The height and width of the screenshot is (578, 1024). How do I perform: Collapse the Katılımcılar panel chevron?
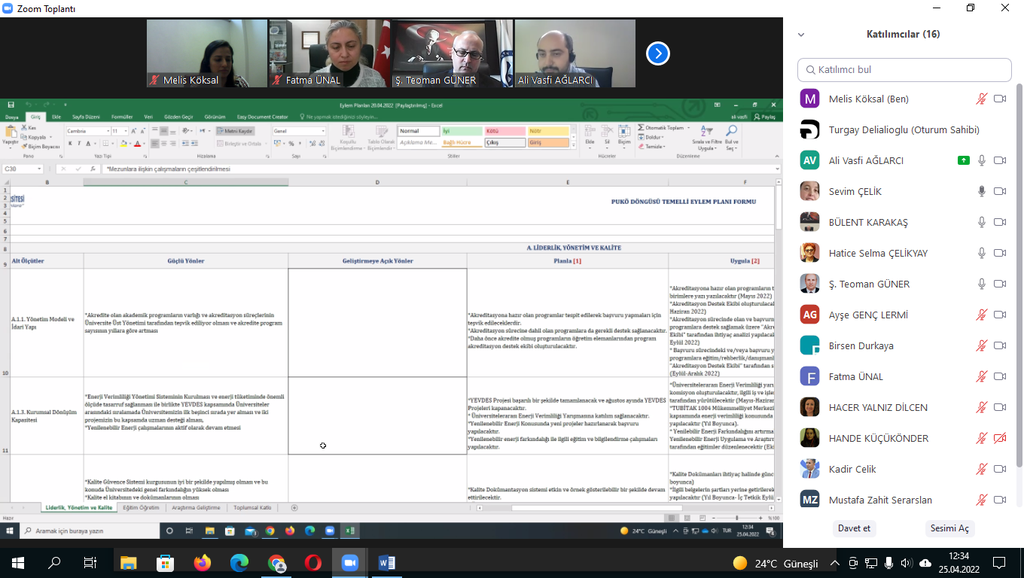point(801,34)
